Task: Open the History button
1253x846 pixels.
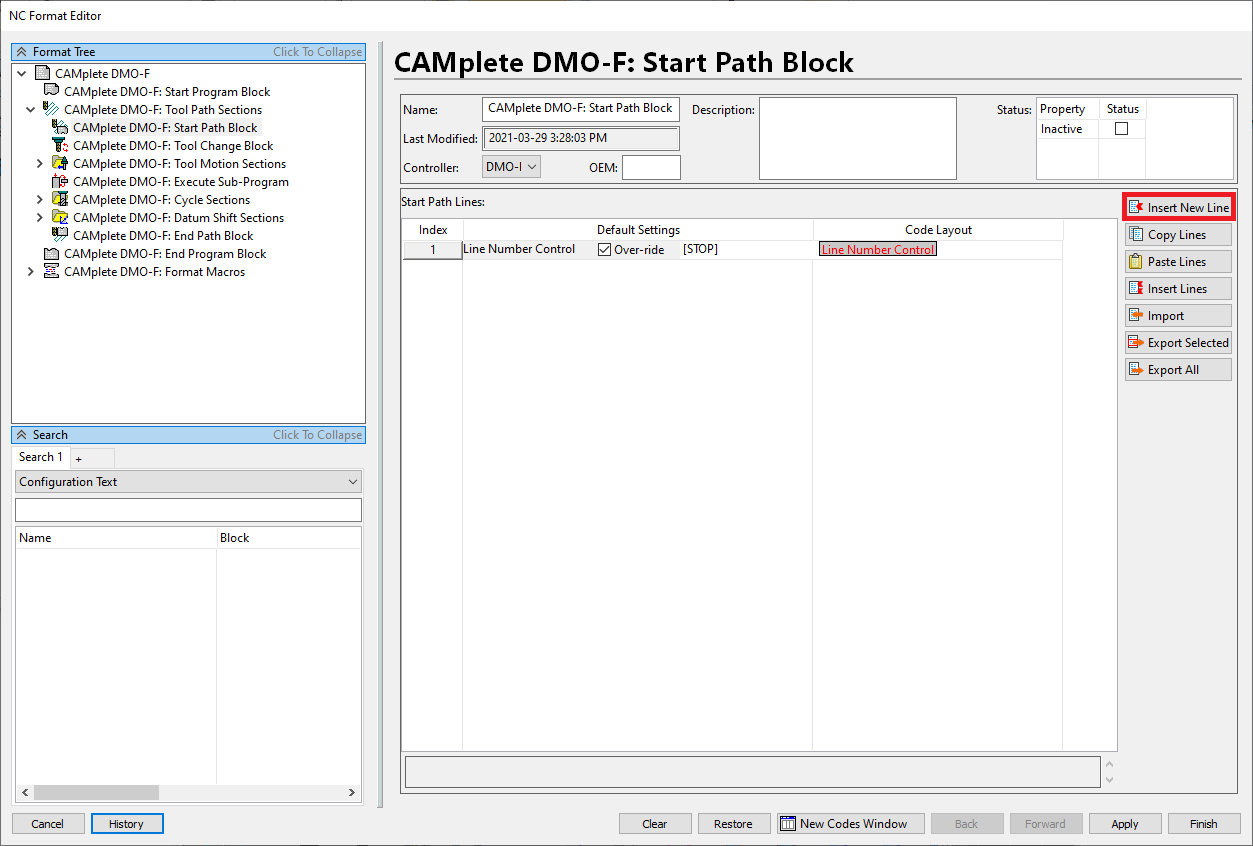Action: click(127, 824)
